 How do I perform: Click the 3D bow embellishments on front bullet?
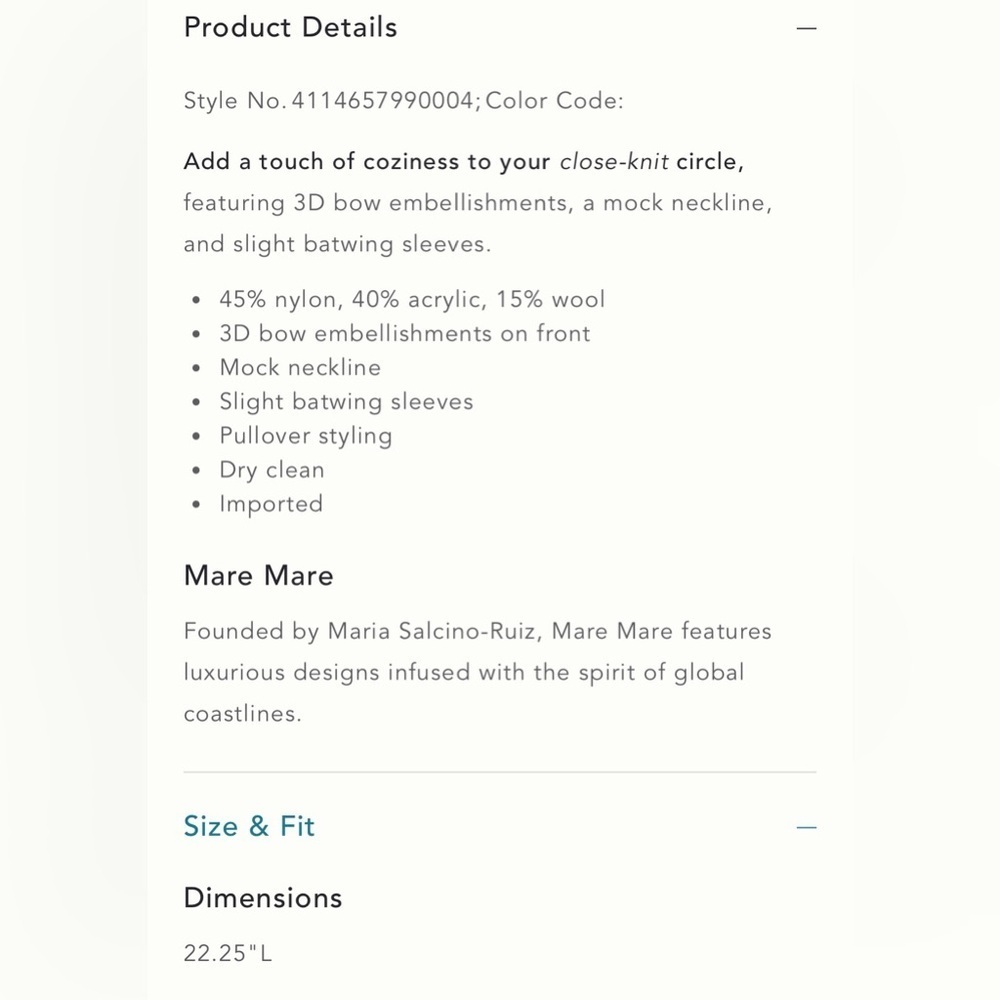(405, 334)
